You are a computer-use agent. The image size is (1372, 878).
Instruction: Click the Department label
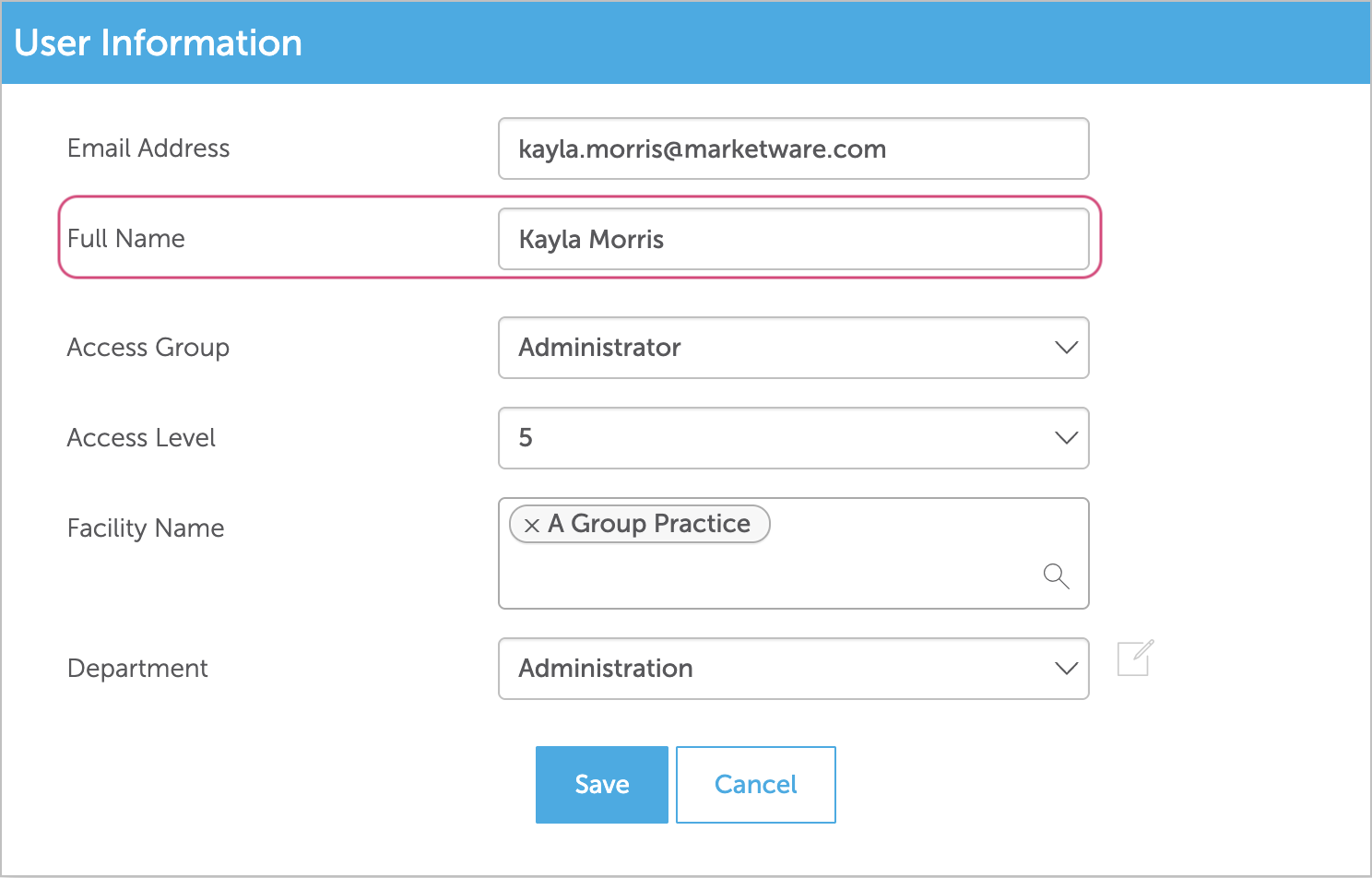pyautogui.click(x=137, y=669)
